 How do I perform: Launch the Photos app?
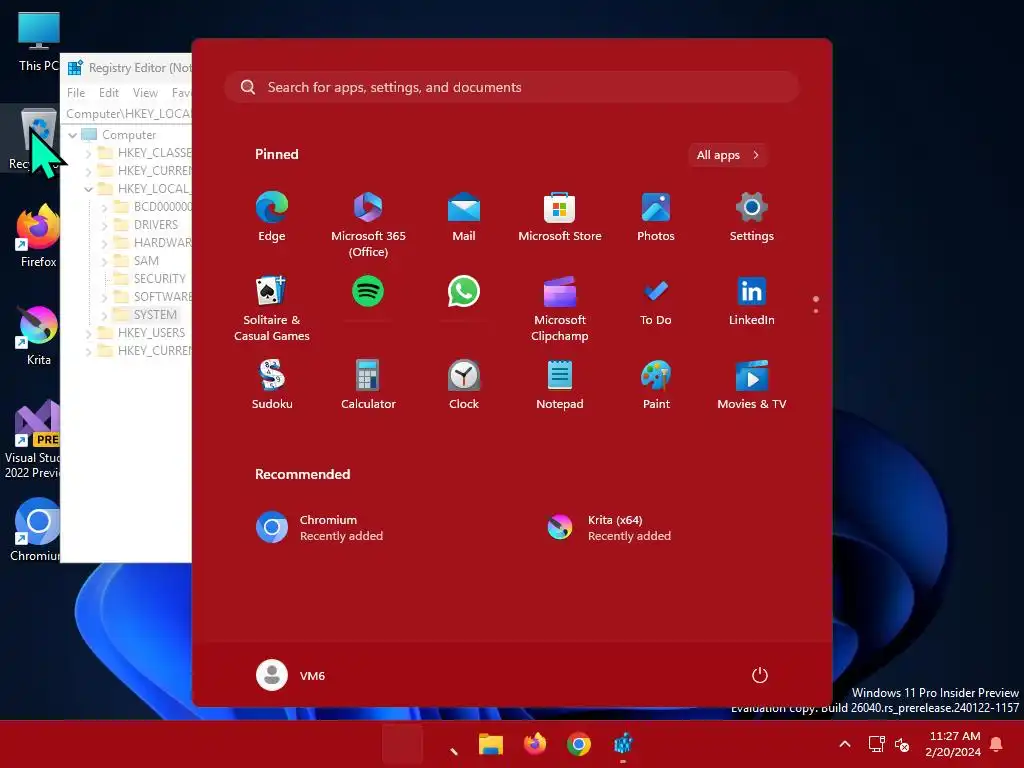[656, 217]
